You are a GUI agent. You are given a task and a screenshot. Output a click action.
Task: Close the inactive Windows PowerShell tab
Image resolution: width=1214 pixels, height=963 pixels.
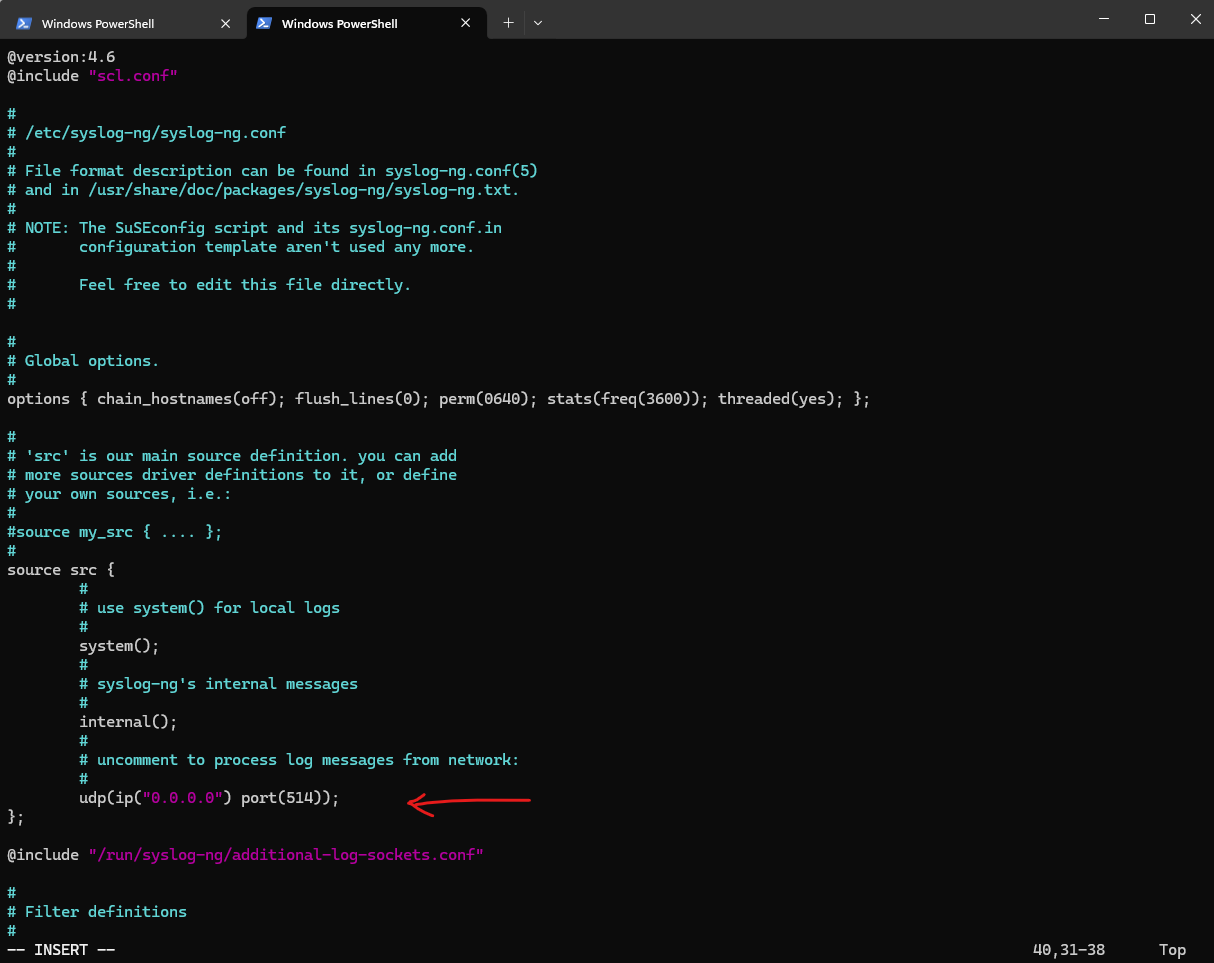(225, 23)
